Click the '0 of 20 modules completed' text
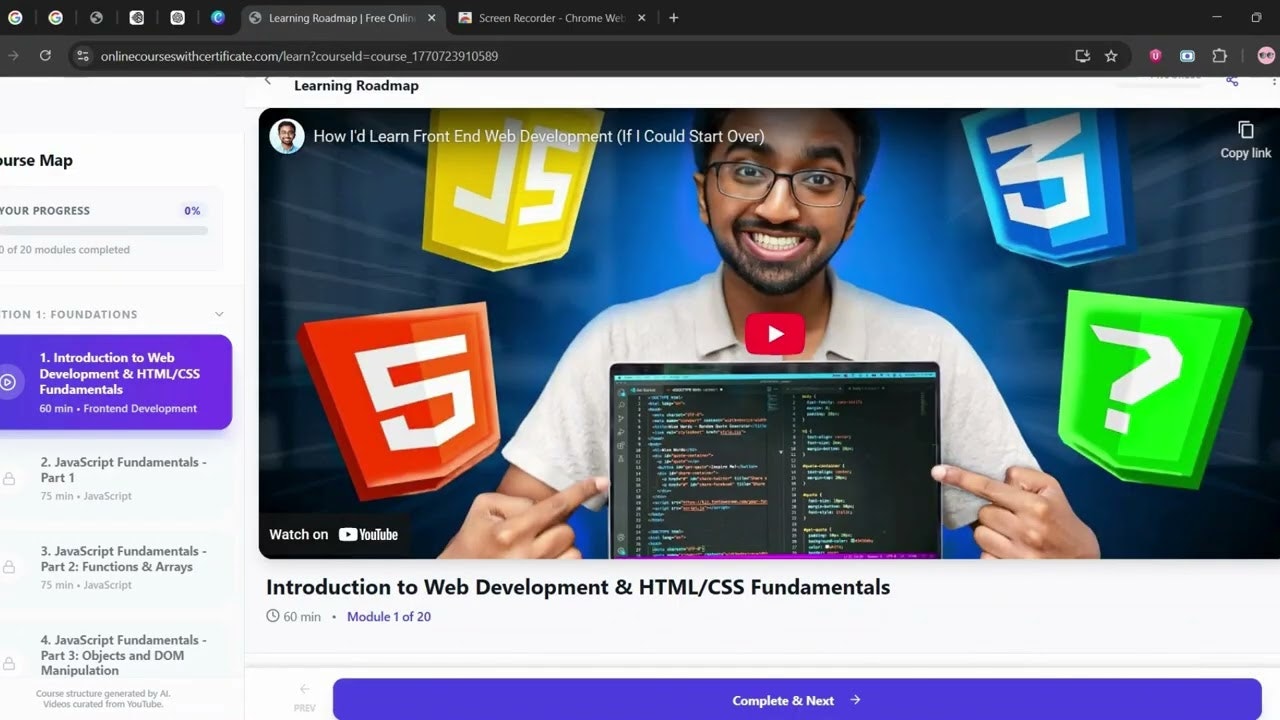The width and height of the screenshot is (1280, 720). pos(65,250)
